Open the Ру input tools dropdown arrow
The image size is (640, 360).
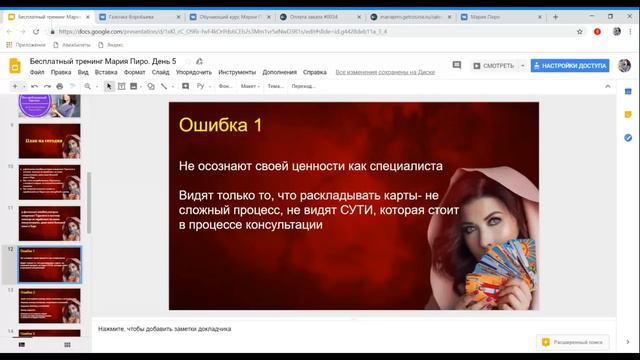[210, 87]
